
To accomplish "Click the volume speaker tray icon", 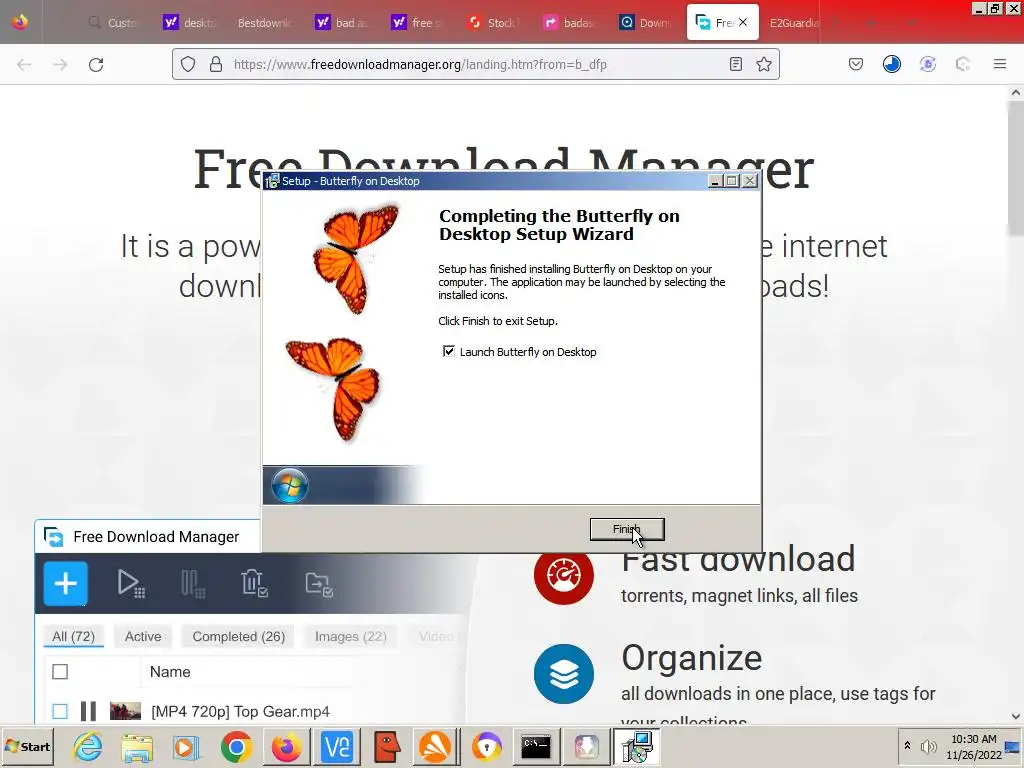I will (x=928, y=746).
